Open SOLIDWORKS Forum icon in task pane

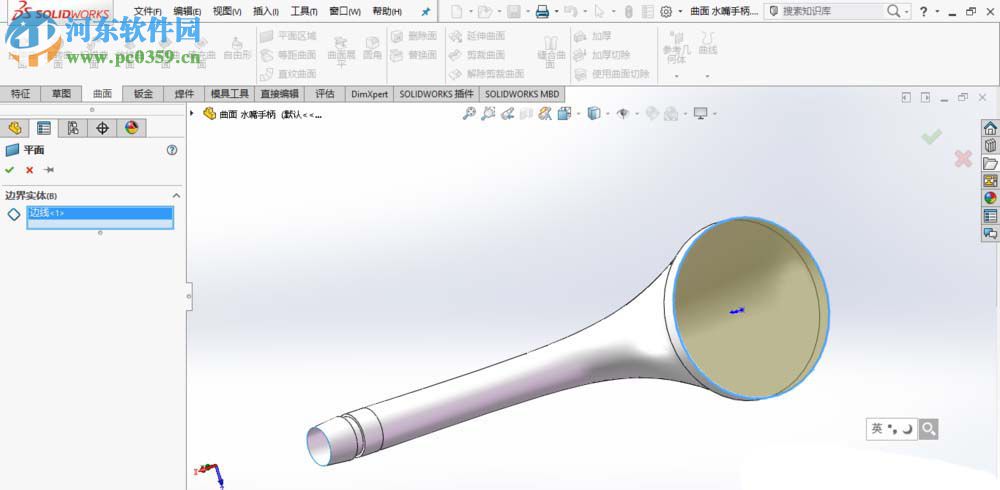990,233
